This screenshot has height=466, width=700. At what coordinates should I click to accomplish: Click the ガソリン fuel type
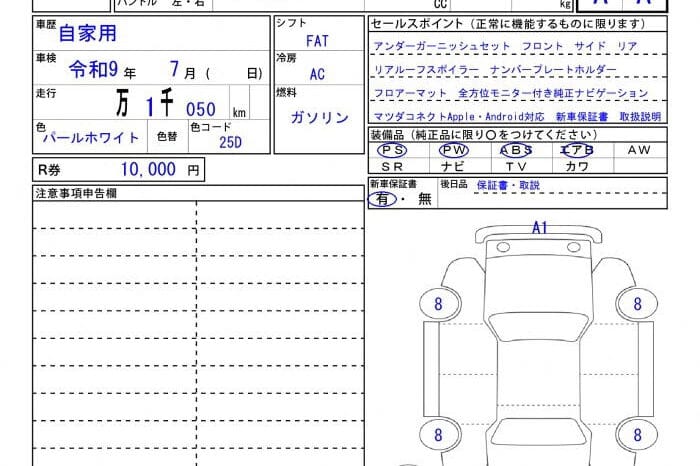(x=319, y=117)
